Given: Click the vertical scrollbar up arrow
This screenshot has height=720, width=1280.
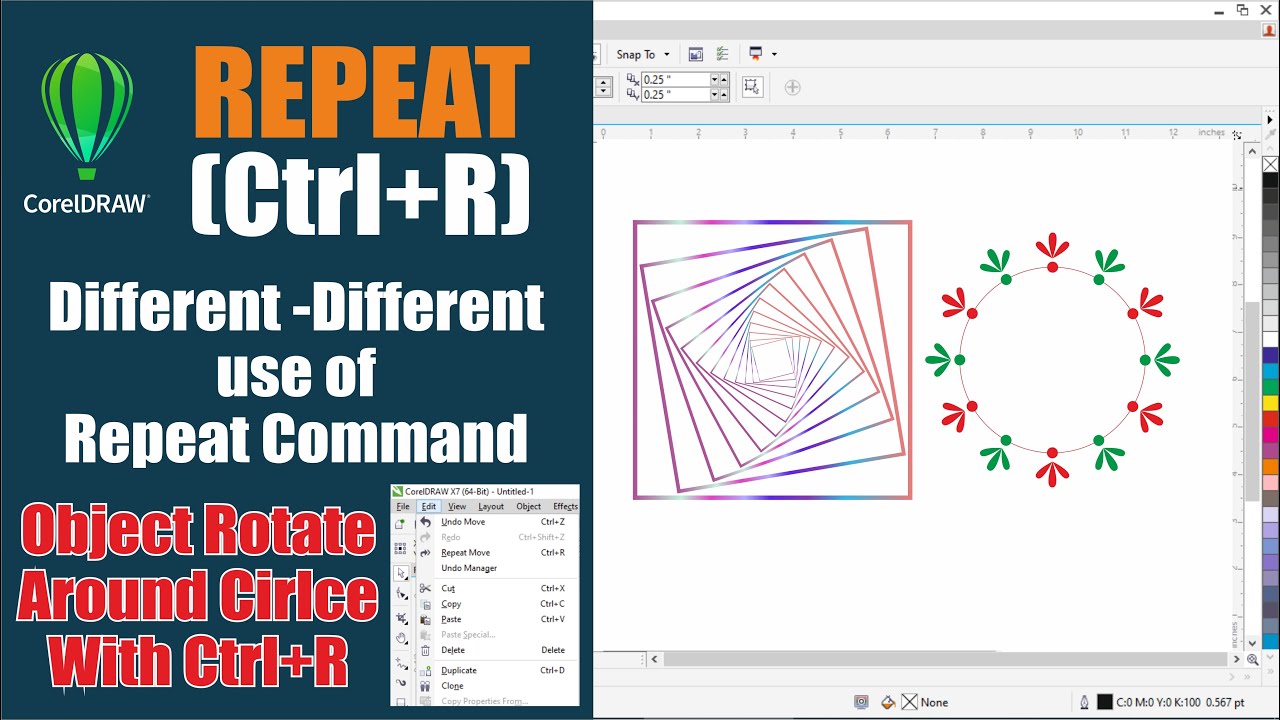Looking at the screenshot, I should click(1251, 150).
